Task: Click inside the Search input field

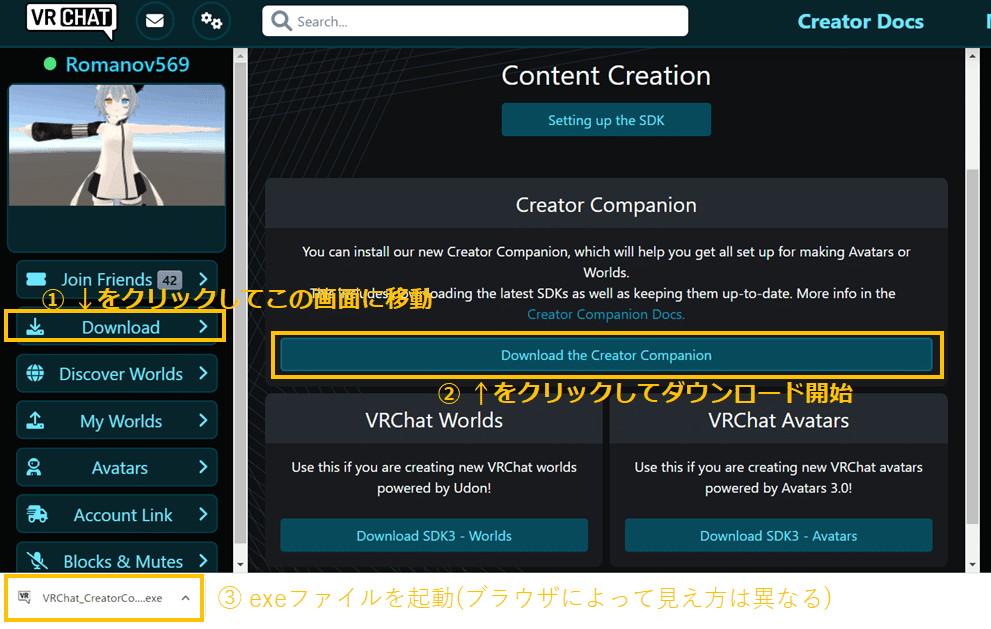Action: click(475, 21)
